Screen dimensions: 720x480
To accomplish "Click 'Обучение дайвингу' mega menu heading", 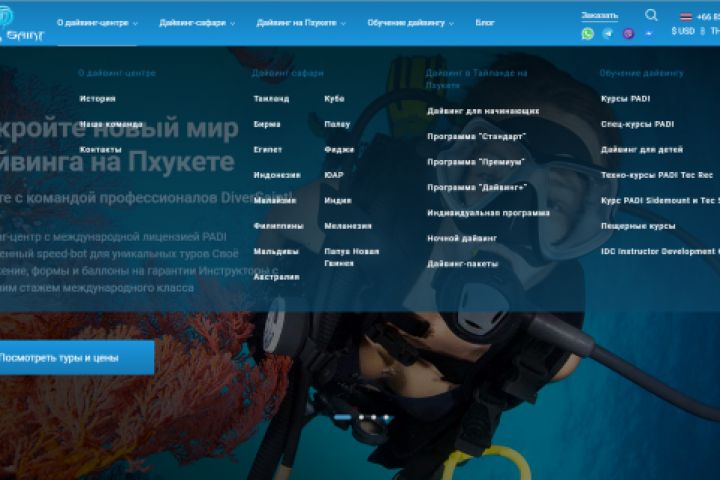I will point(641,73).
